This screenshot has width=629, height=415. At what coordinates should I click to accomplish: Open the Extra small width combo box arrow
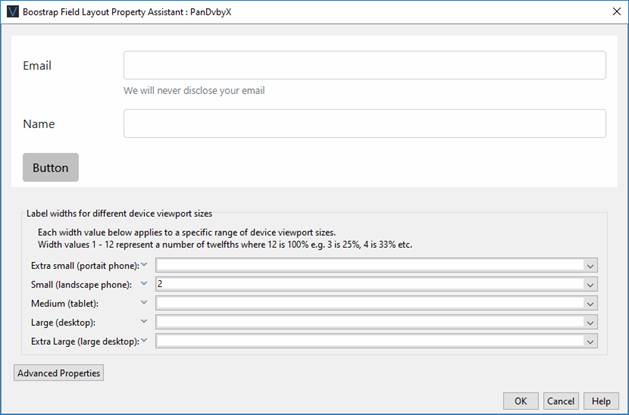pos(590,265)
